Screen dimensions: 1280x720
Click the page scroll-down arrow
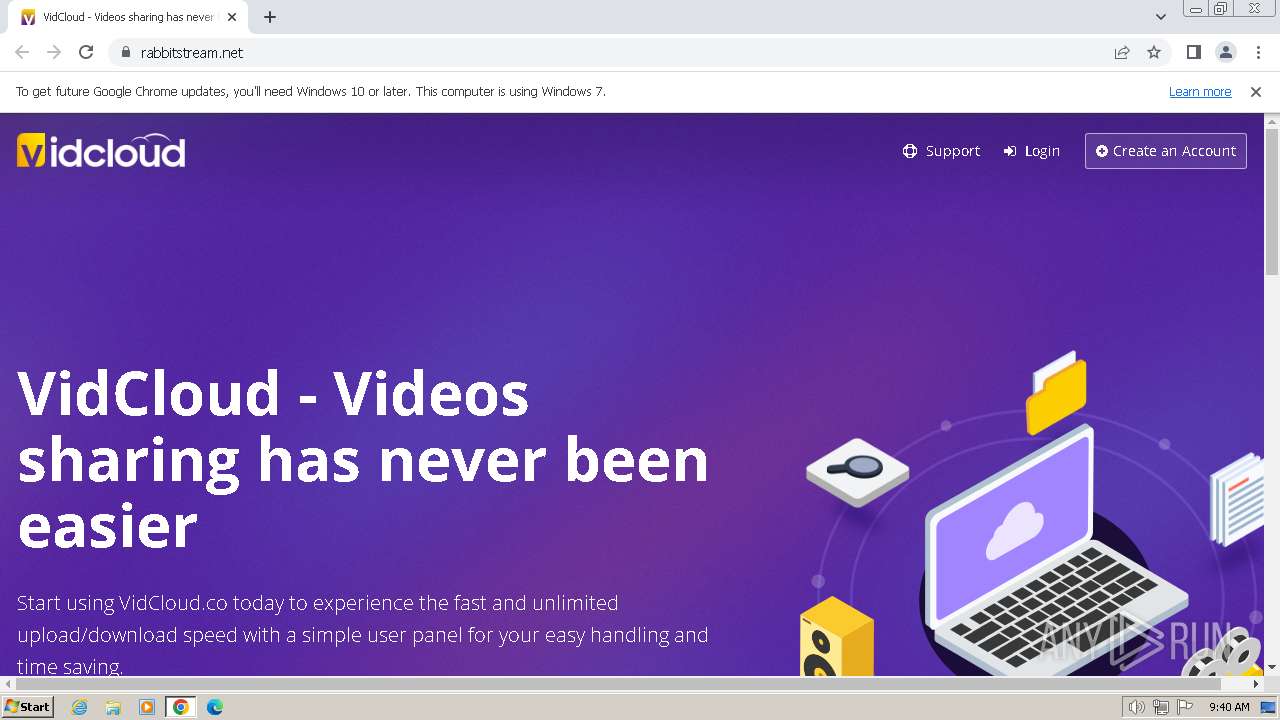point(1272,666)
